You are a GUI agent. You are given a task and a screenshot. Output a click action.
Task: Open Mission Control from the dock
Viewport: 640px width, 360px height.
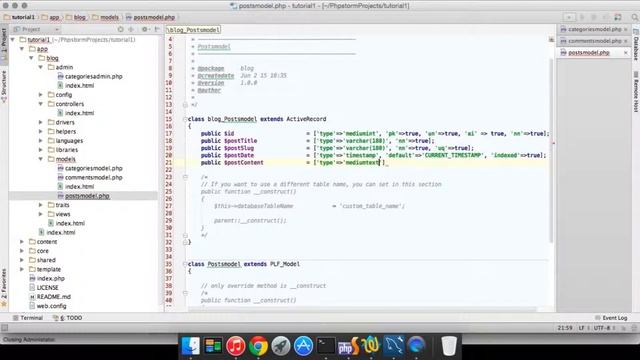click(213, 346)
